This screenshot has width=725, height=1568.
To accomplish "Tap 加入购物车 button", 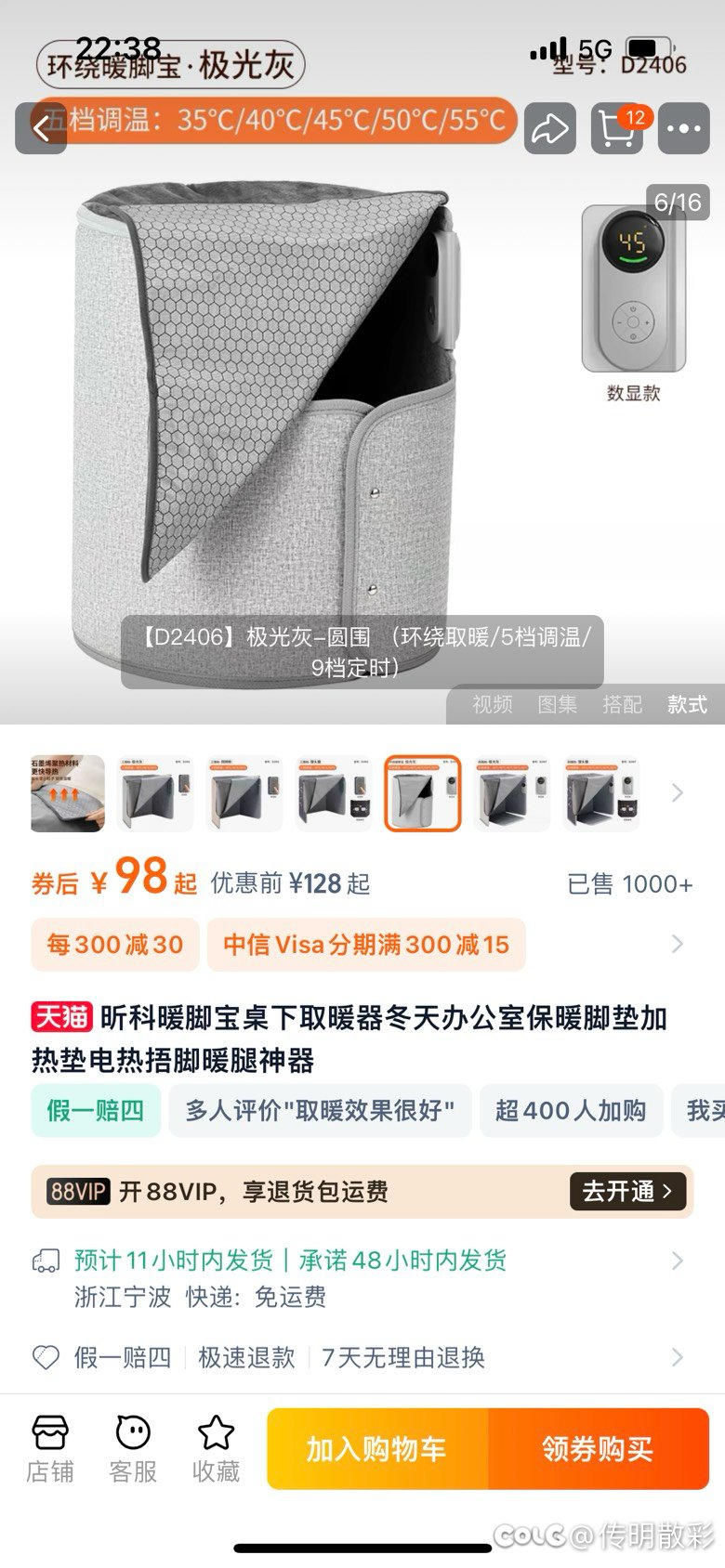I will [x=377, y=1449].
